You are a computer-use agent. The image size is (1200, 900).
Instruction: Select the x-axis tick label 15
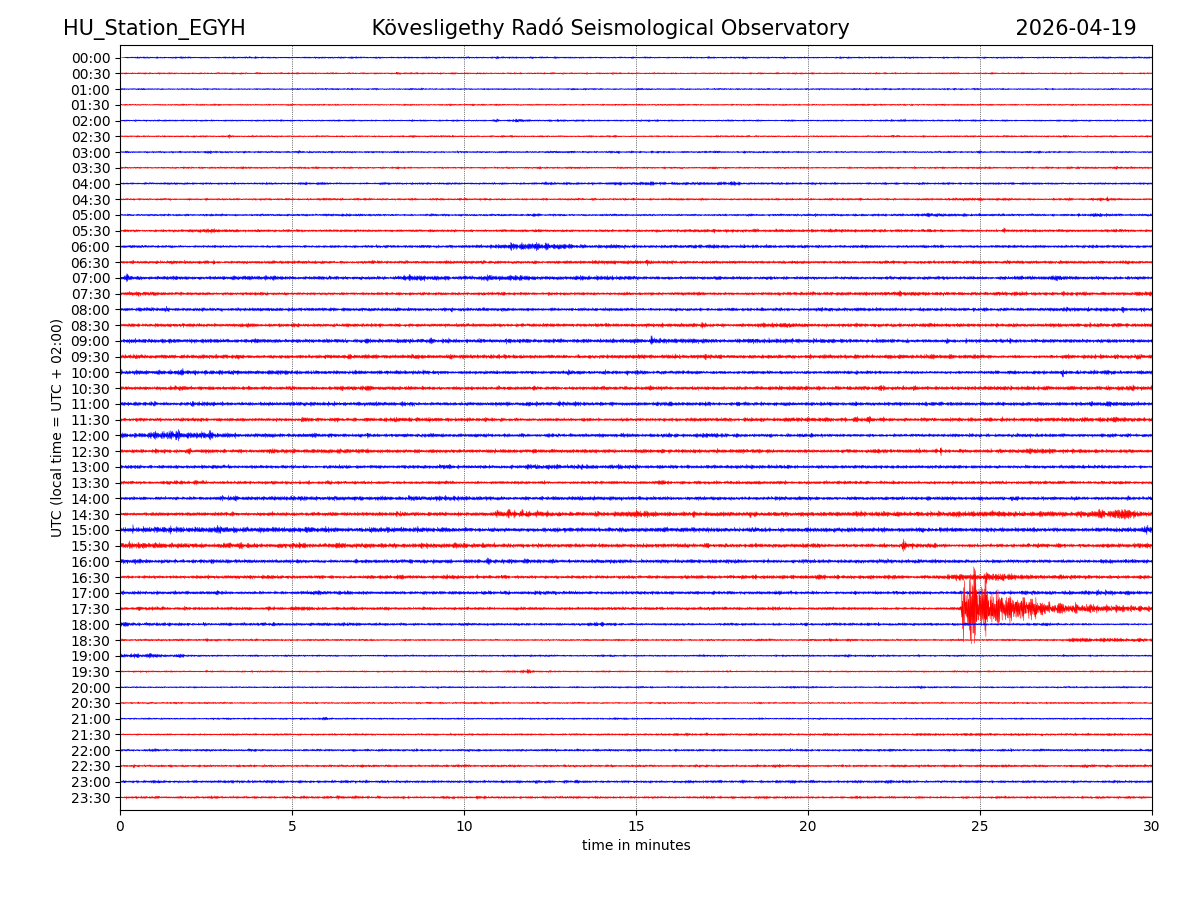pos(636,827)
